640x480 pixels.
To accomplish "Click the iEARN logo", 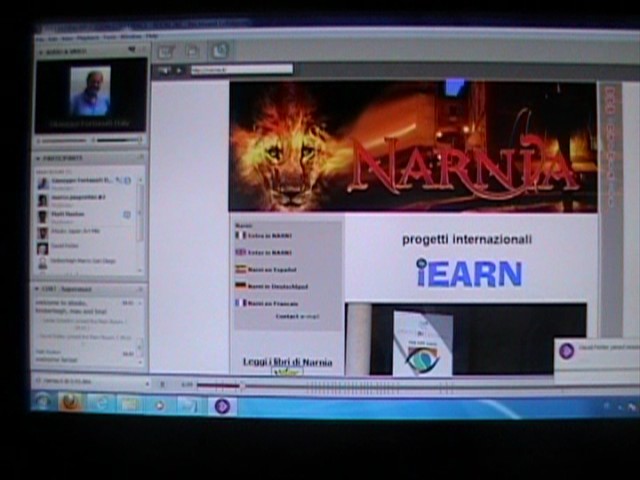I will point(469,273).
